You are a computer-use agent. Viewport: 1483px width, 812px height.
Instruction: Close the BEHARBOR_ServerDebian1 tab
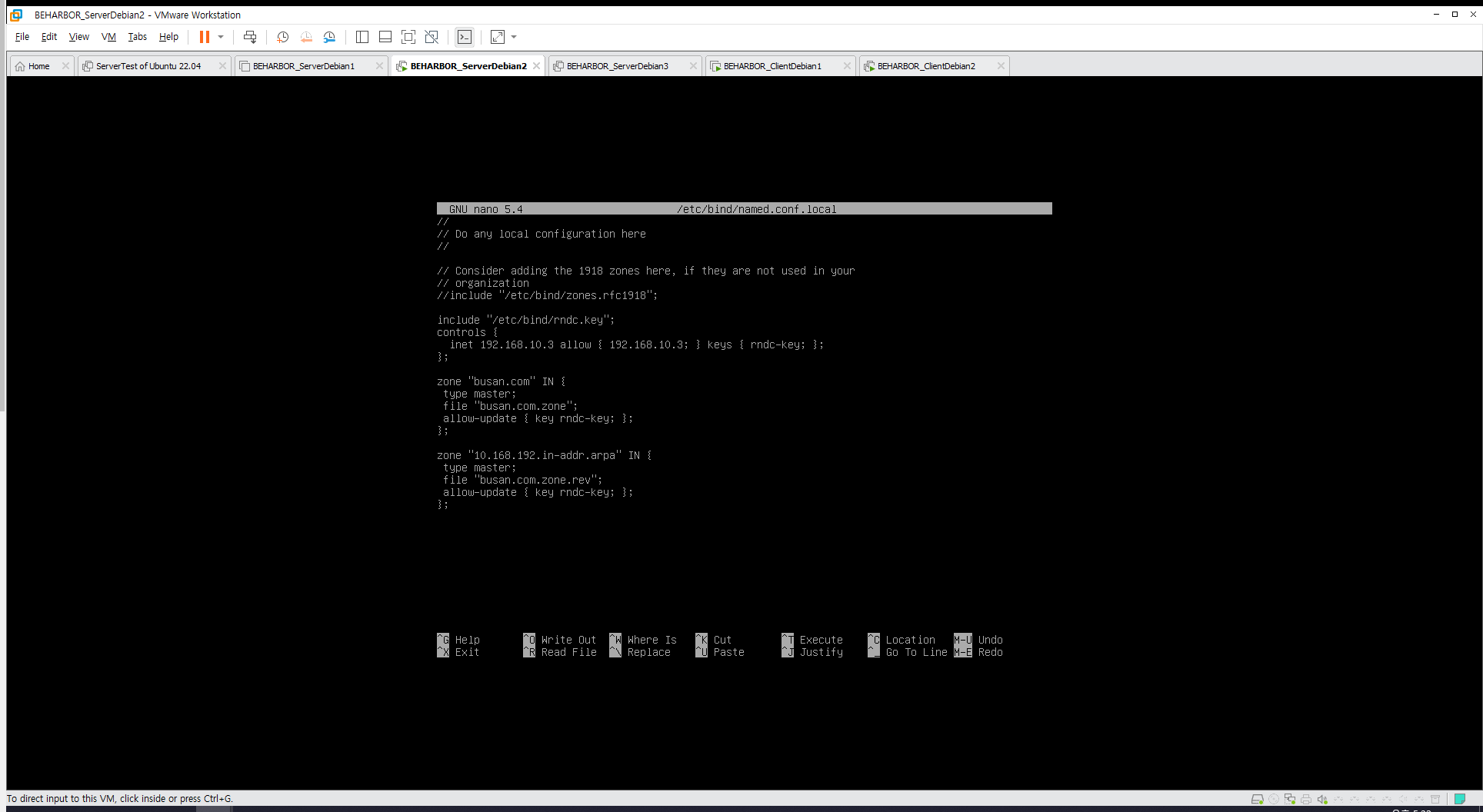pyautogui.click(x=379, y=66)
